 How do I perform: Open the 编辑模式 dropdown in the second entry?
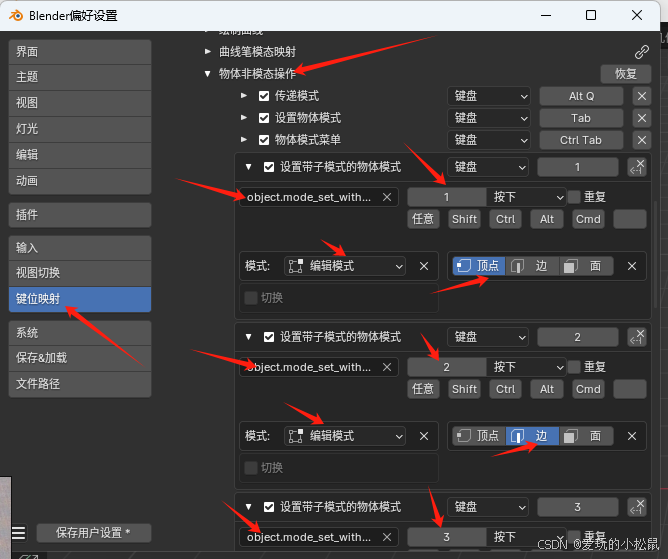345,436
